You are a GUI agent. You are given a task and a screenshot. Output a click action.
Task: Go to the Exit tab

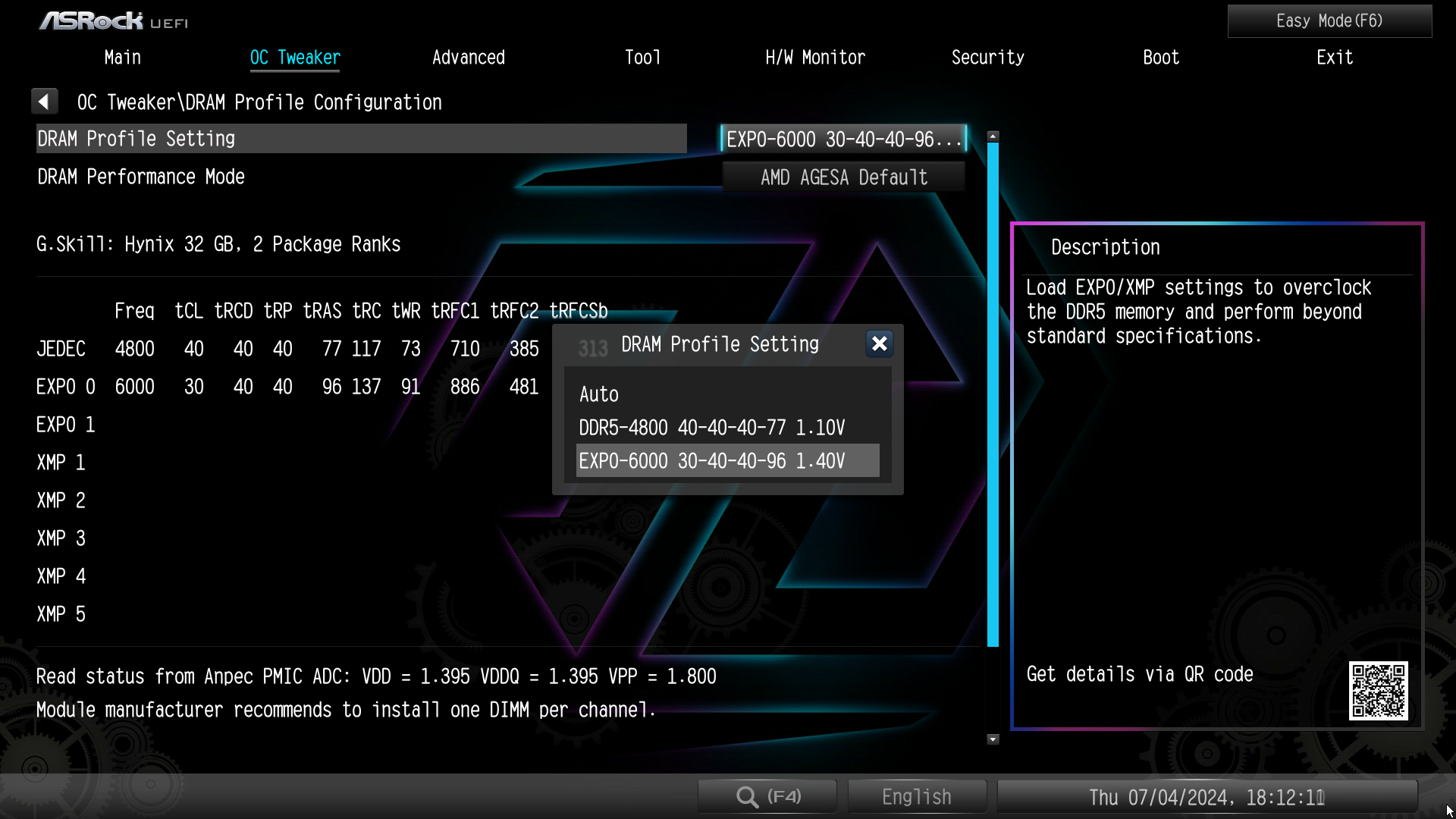1335,58
